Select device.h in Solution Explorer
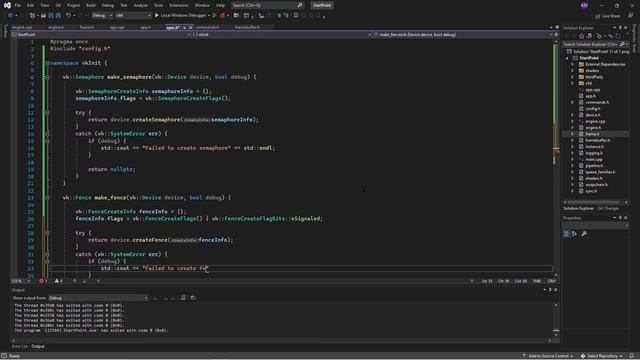The width and height of the screenshot is (640, 360). (x=592, y=115)
